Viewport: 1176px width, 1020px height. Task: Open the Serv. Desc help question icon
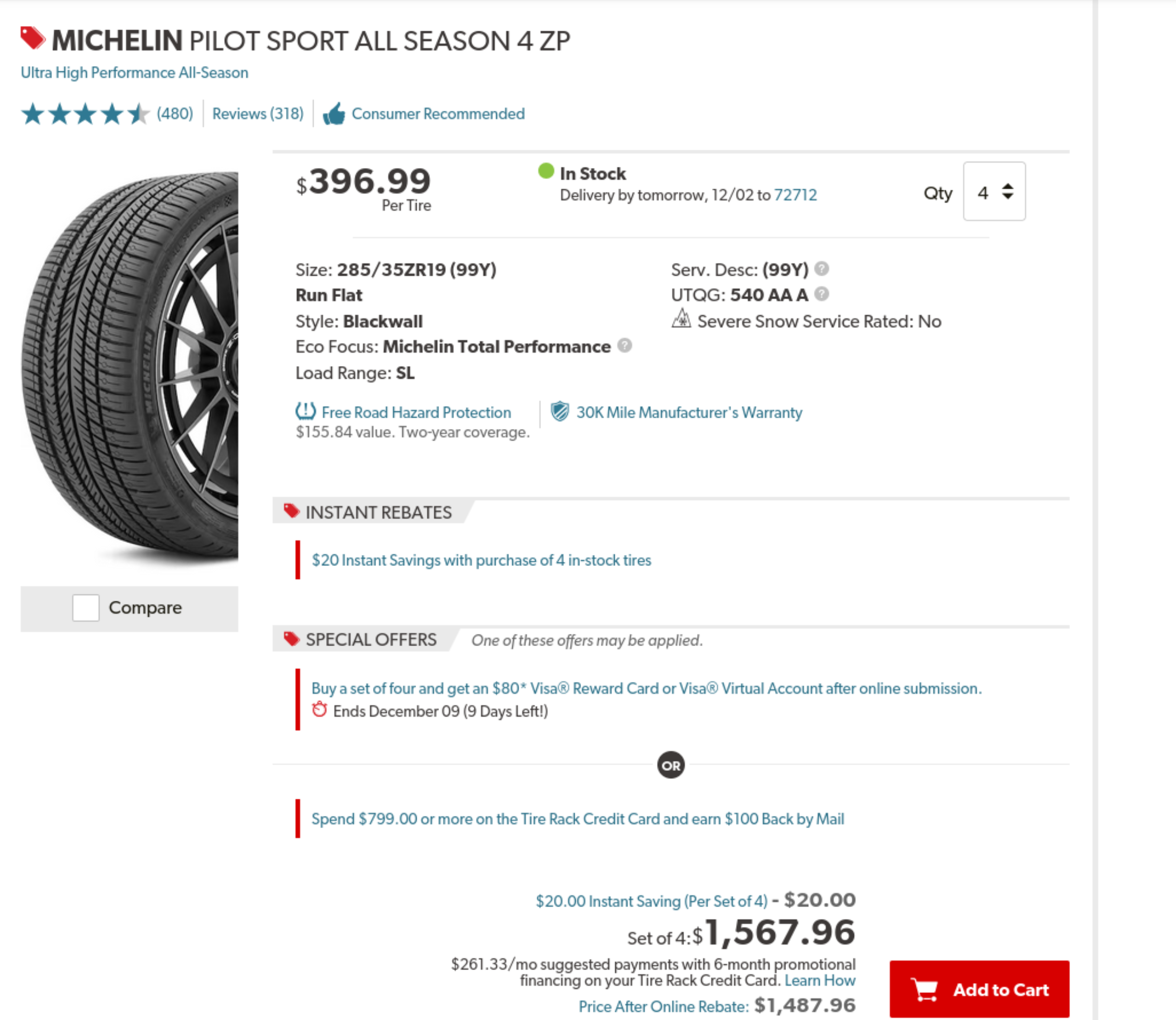821,269
